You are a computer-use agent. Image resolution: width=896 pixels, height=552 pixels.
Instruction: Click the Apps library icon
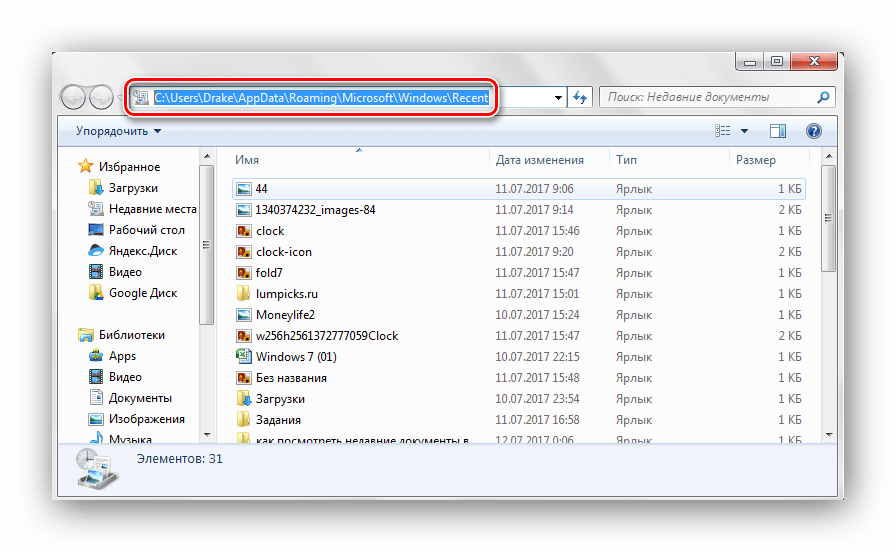[x=95, y=355]
